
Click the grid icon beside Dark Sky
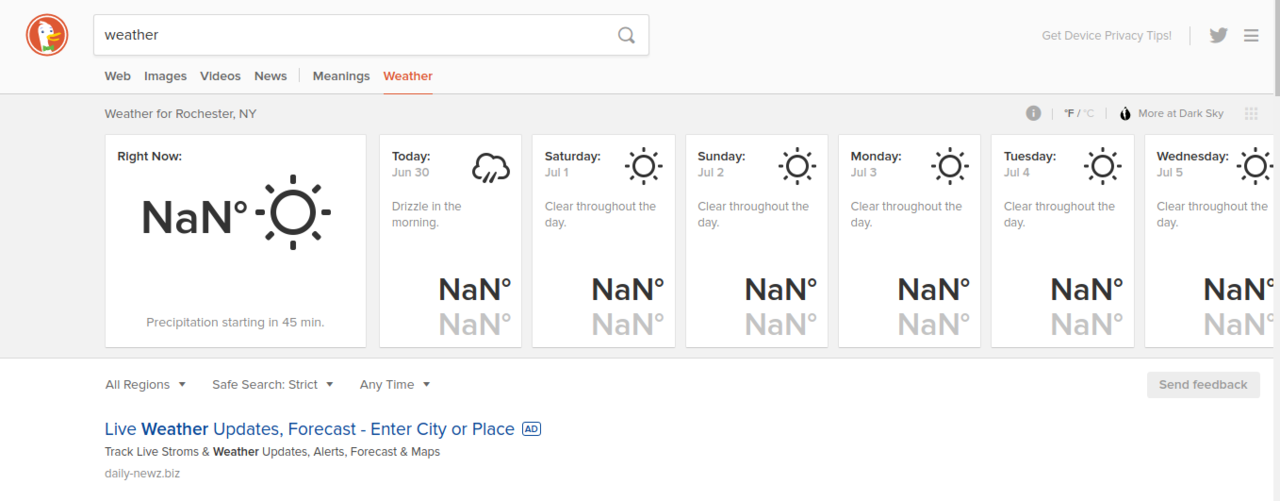[x=1251, y=114]
